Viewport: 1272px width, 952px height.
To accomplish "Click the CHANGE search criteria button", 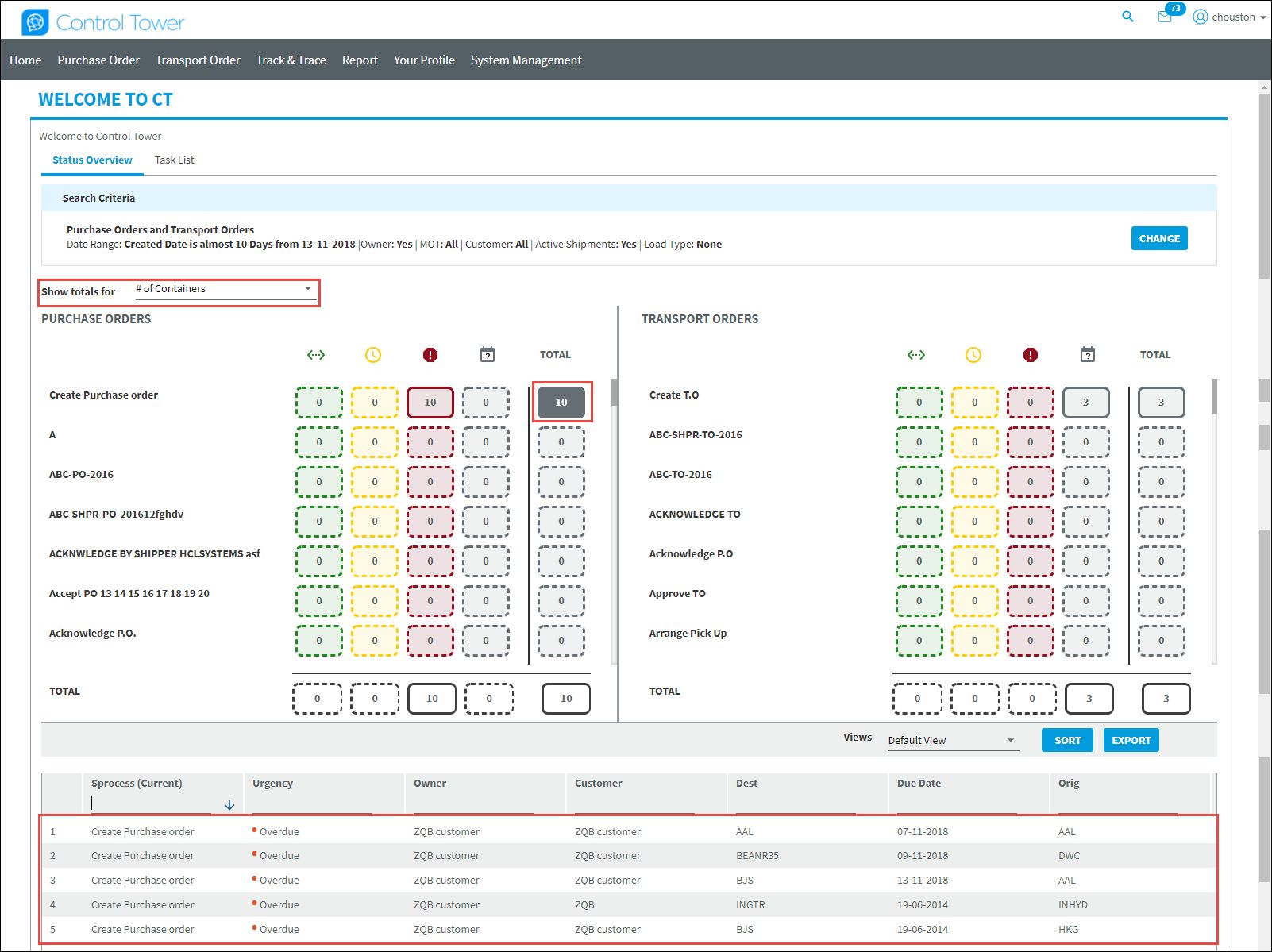I will tap(1159, 238).
